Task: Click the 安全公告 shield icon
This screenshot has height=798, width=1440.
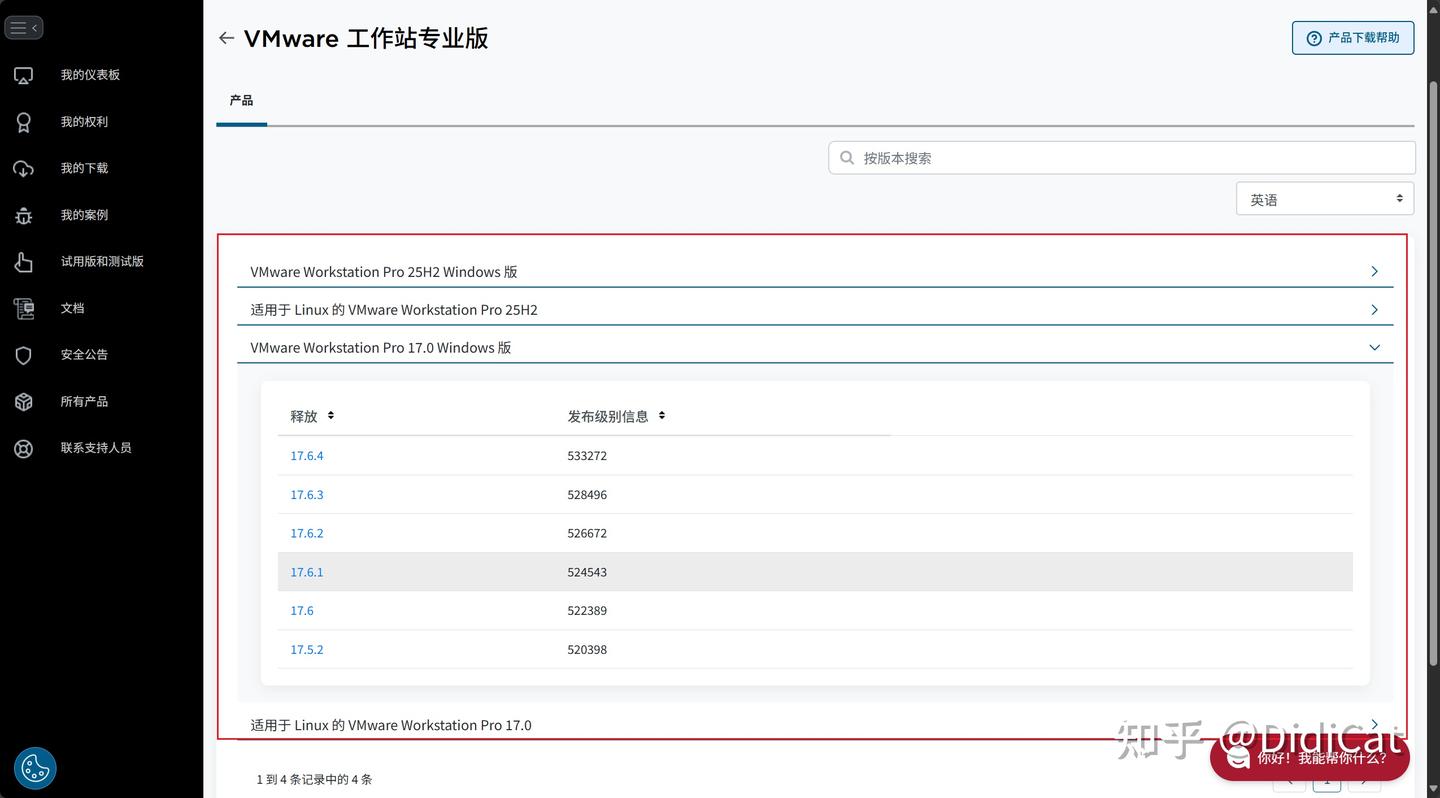Action: pyautogui.click(x=24, y=355)
